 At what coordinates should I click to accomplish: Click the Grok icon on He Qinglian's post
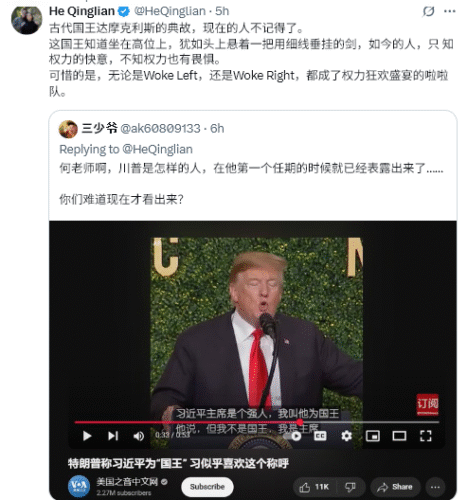tap(428, 11)
